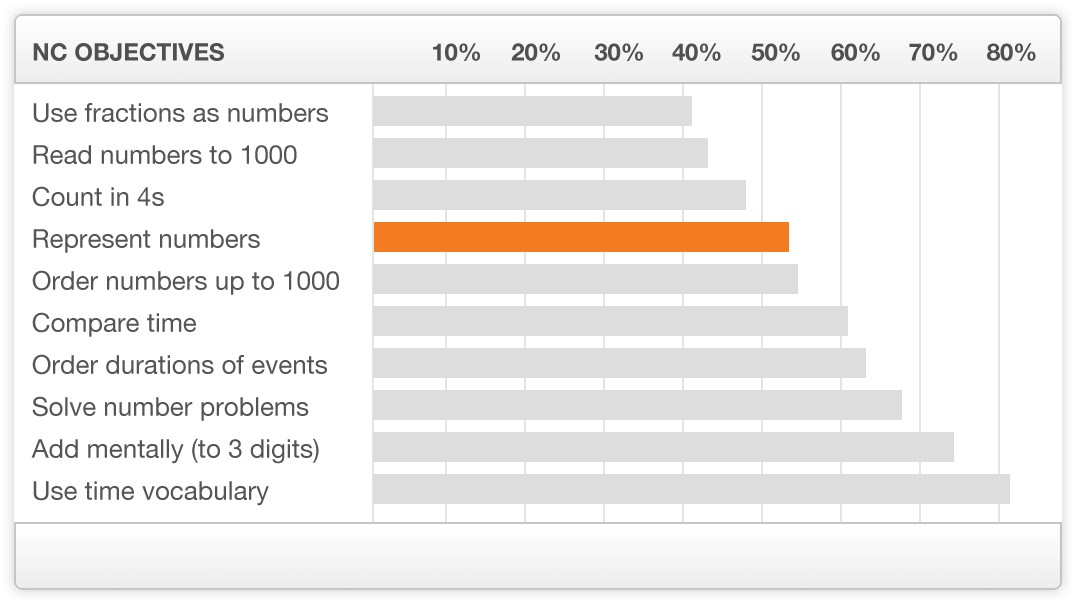Select Order numbers up to 1000
The height and width of the screenshot is (604, 1076).
(x=186, y=281)
